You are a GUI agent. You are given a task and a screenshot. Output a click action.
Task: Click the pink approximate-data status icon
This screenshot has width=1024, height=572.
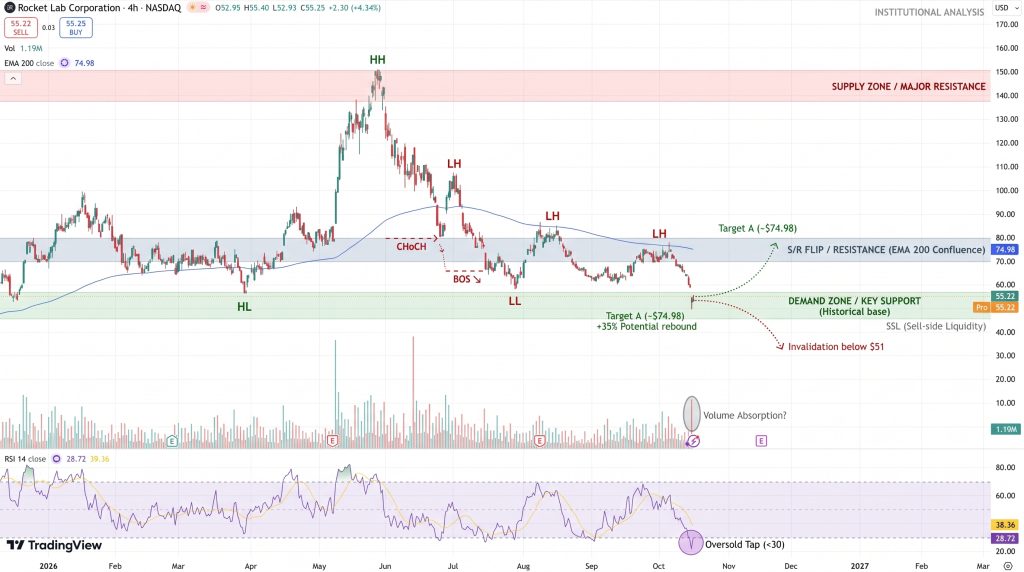click(x=203, y=8)
